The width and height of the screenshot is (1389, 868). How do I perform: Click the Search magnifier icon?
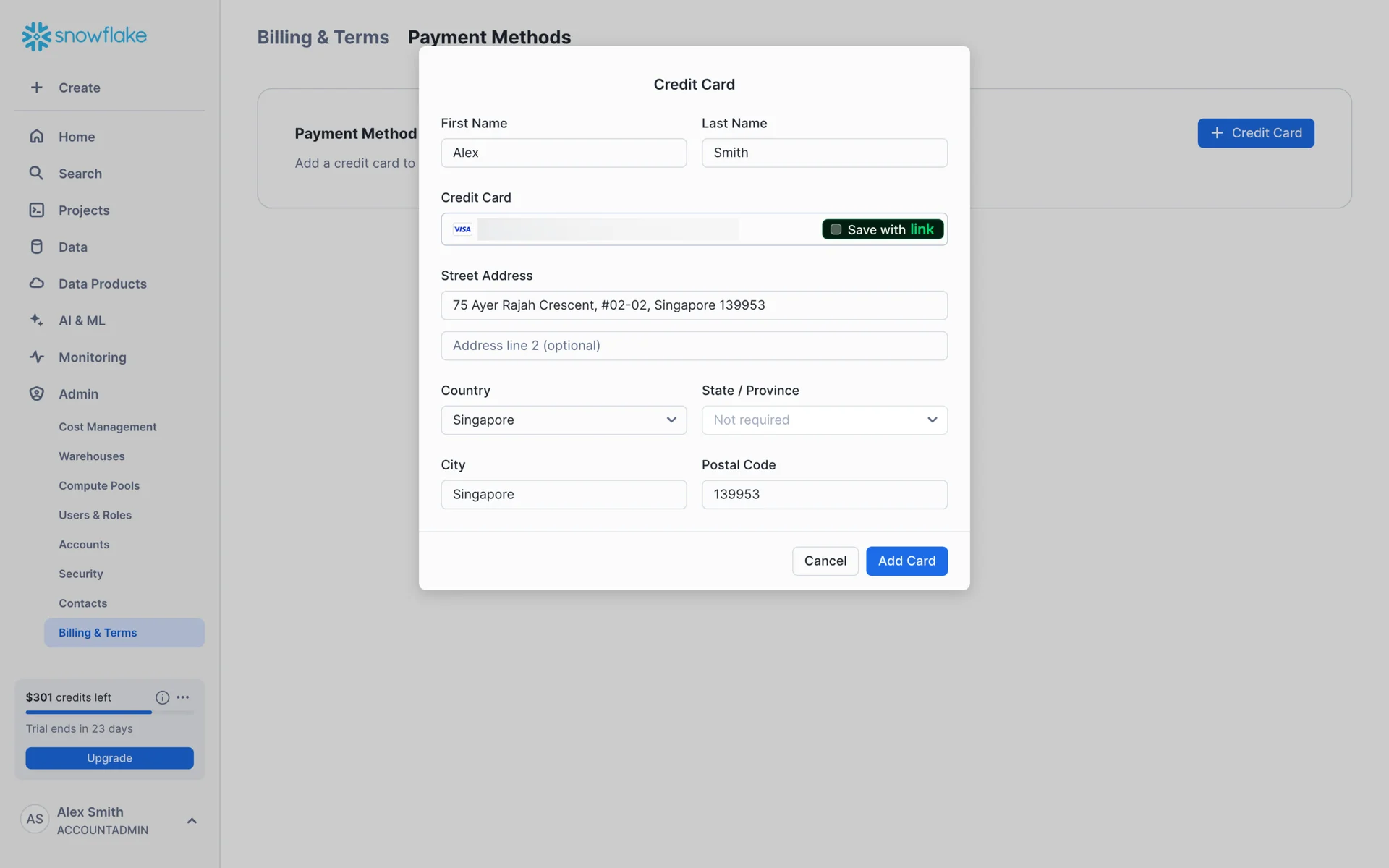[36, 173]
